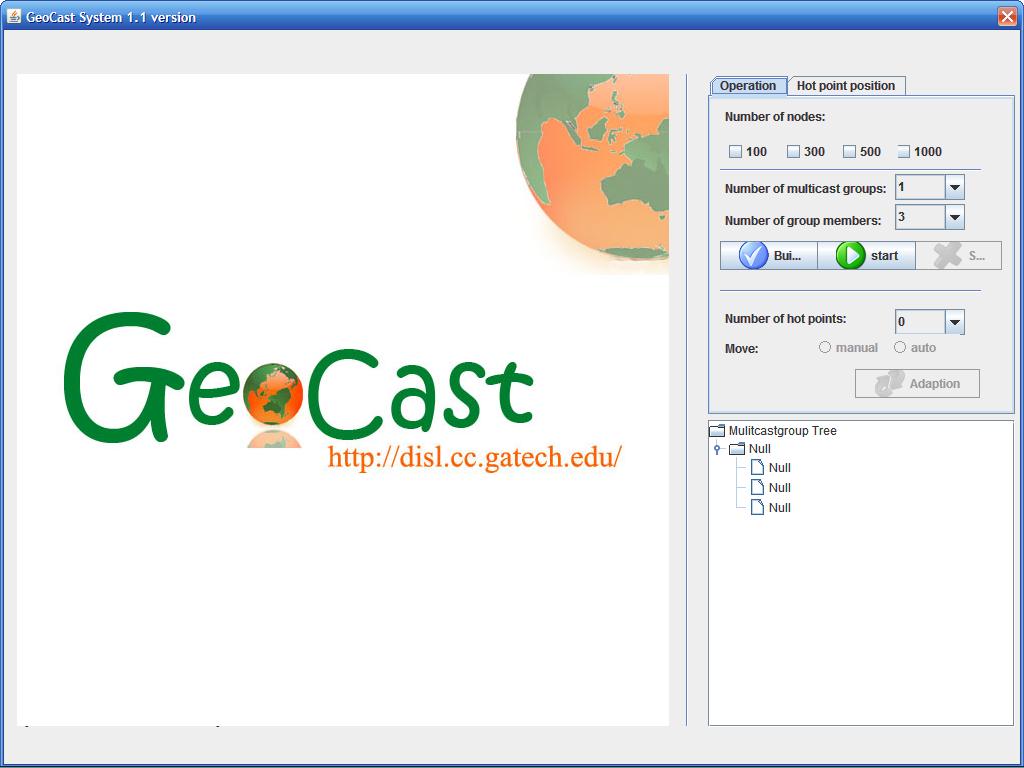Viewport: 1024px width, 768px height.
Task: Select the second Null file item icon
Action: point(757,487)
